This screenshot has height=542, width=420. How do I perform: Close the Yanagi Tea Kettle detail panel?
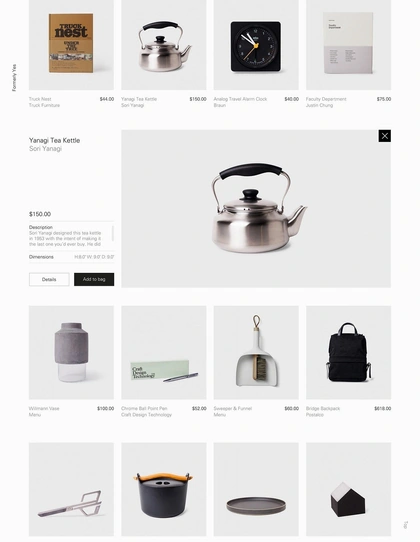click(384, 136)
